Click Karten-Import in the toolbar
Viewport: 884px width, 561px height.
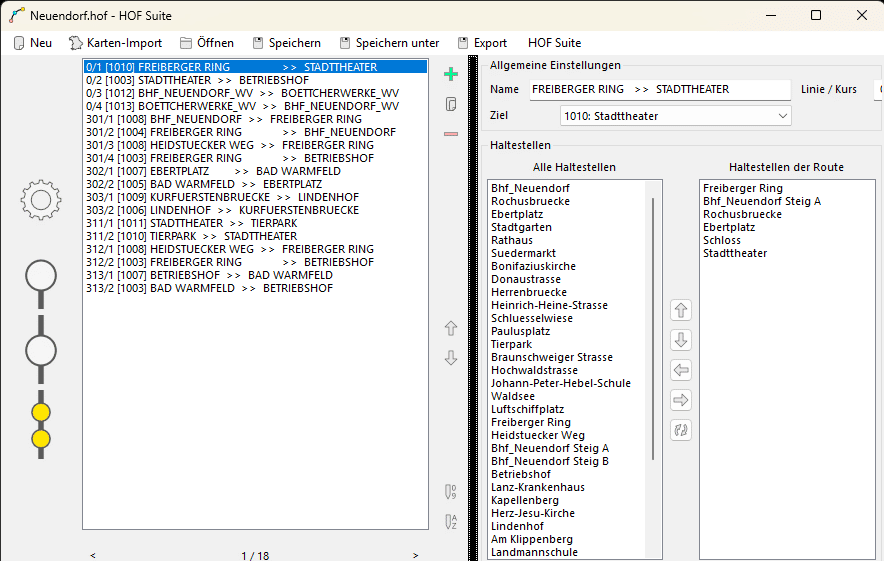115,43
